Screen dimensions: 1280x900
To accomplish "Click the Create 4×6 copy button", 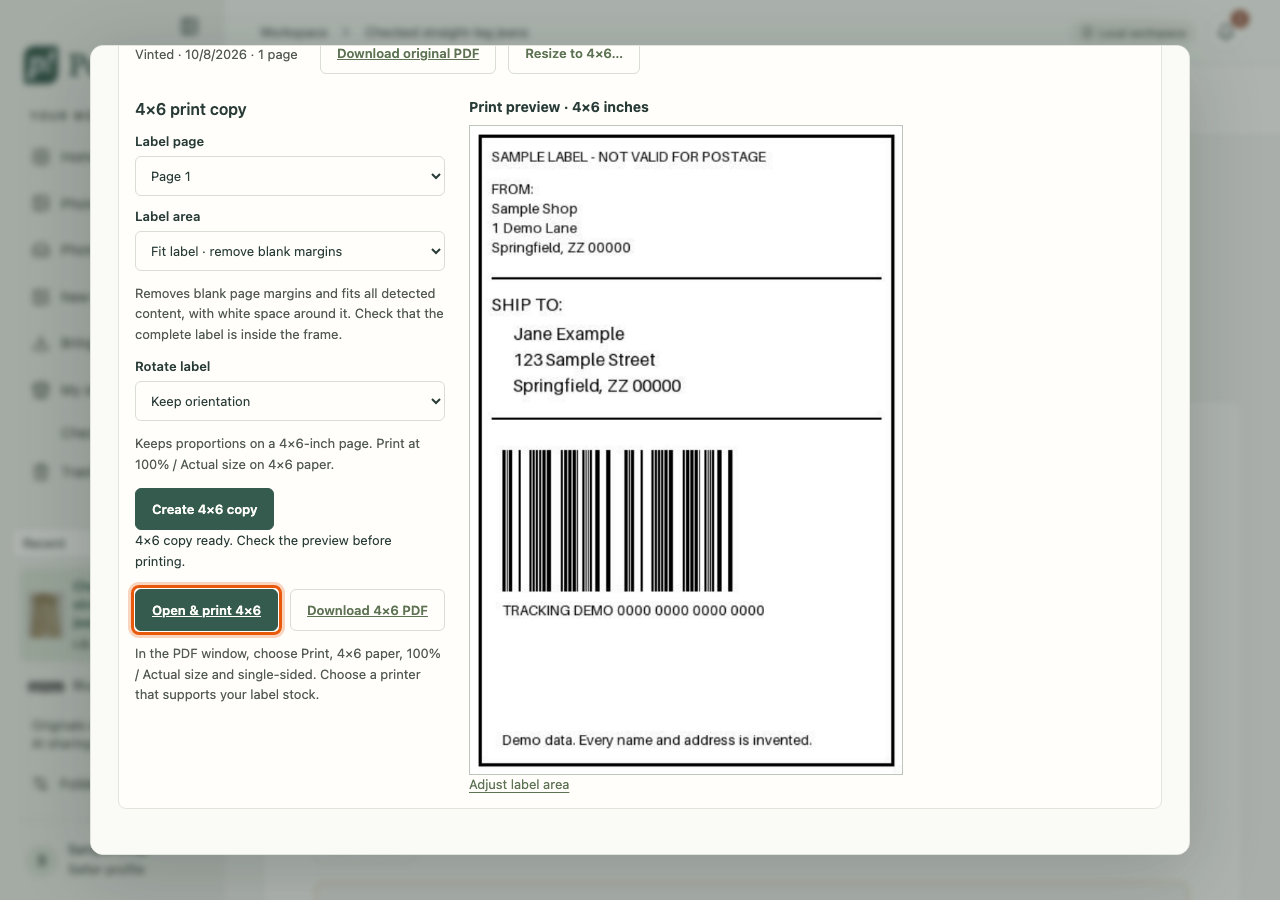I will pos(204,509).
